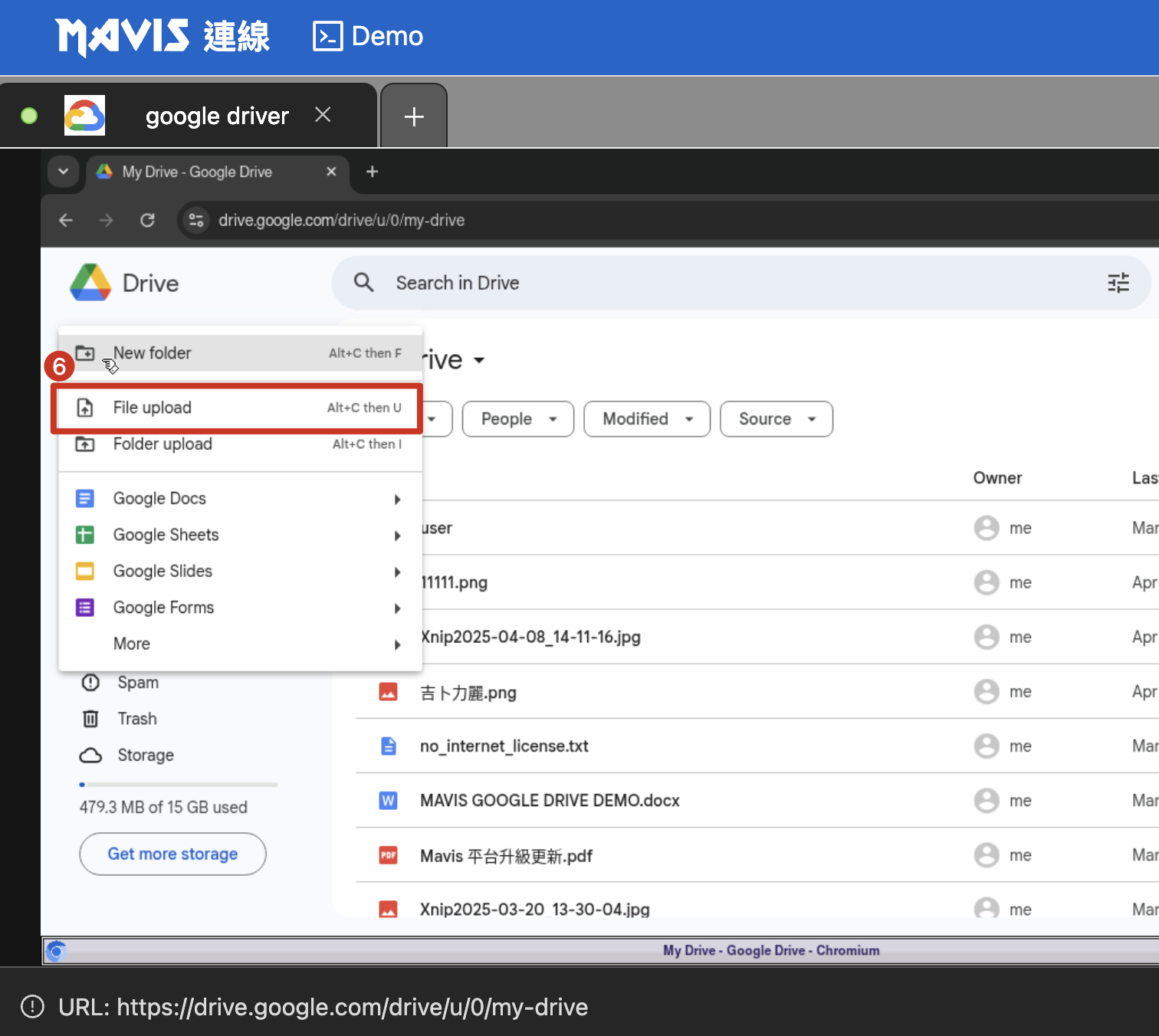Screen dimensions: 1159x1036
Task: Open the Demo link in header
Action: point(369,36)
